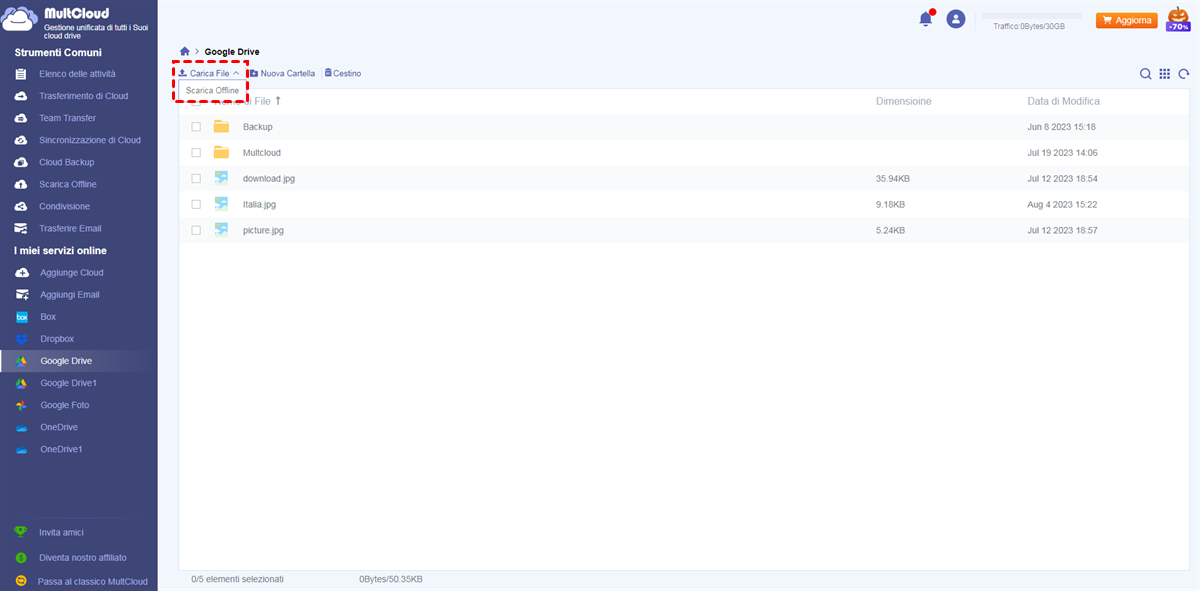Select the download.jpg file name
1200x591 pixels.
click(x=269, y=179)
